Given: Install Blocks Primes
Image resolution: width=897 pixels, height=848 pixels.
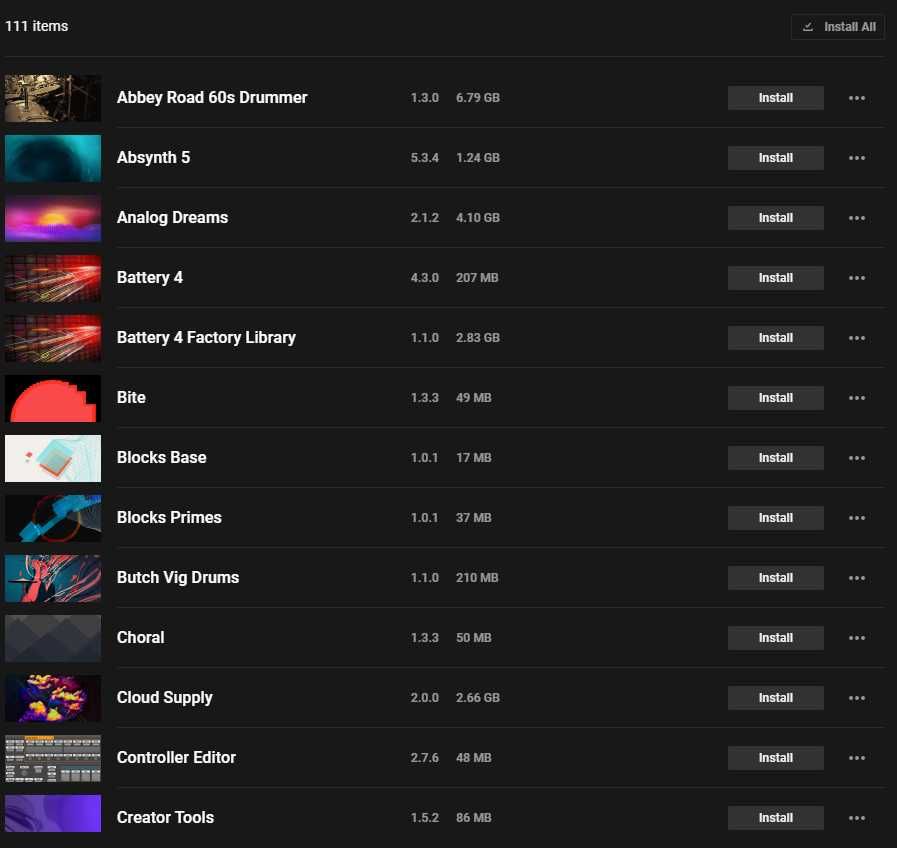Looking at the screenshot, I should coord(776,518).
